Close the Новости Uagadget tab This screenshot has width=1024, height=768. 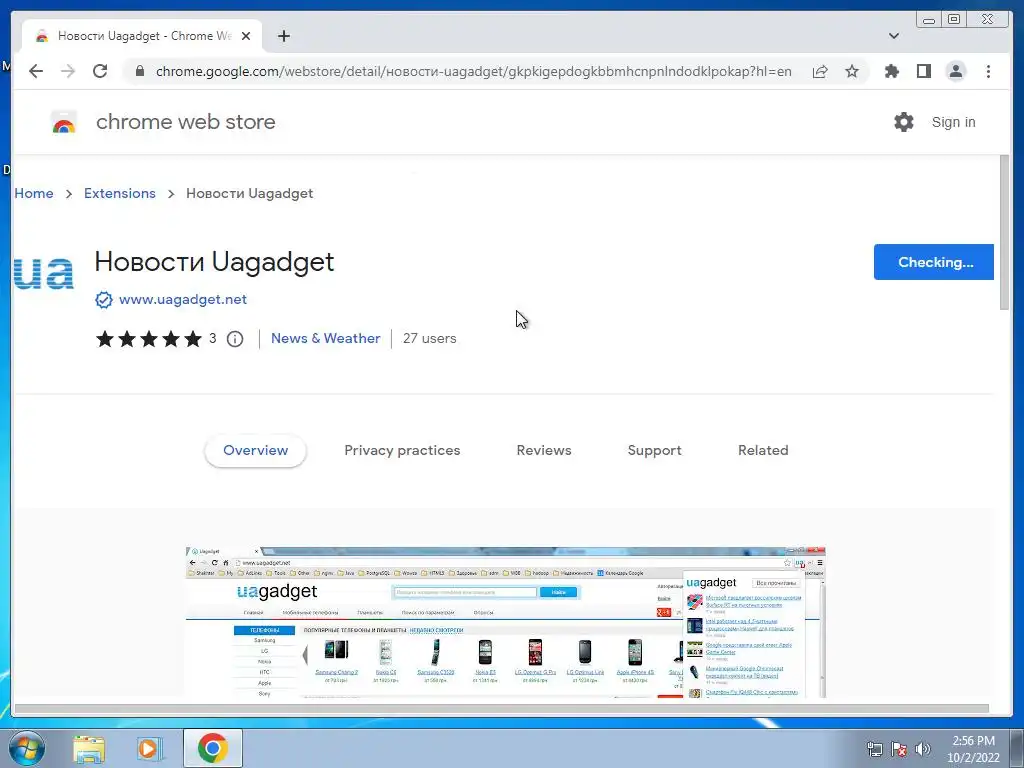click(246, 36)
